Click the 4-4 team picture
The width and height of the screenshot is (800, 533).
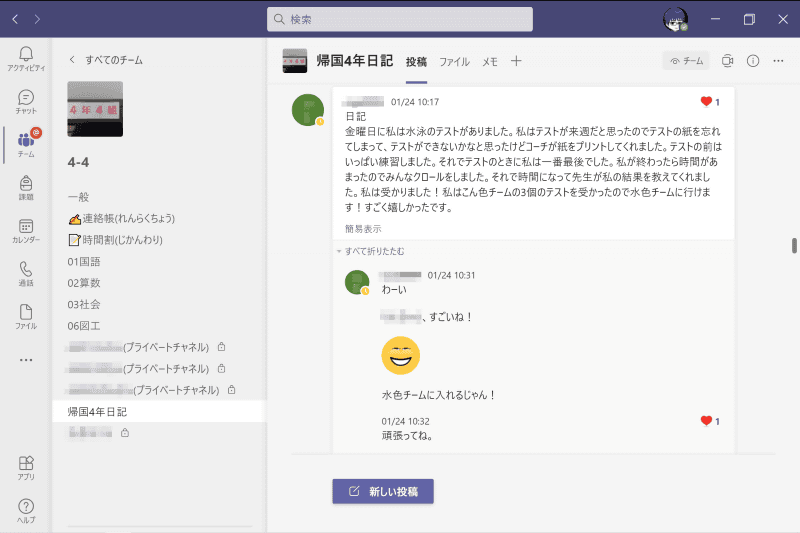[x=95, y=109]
